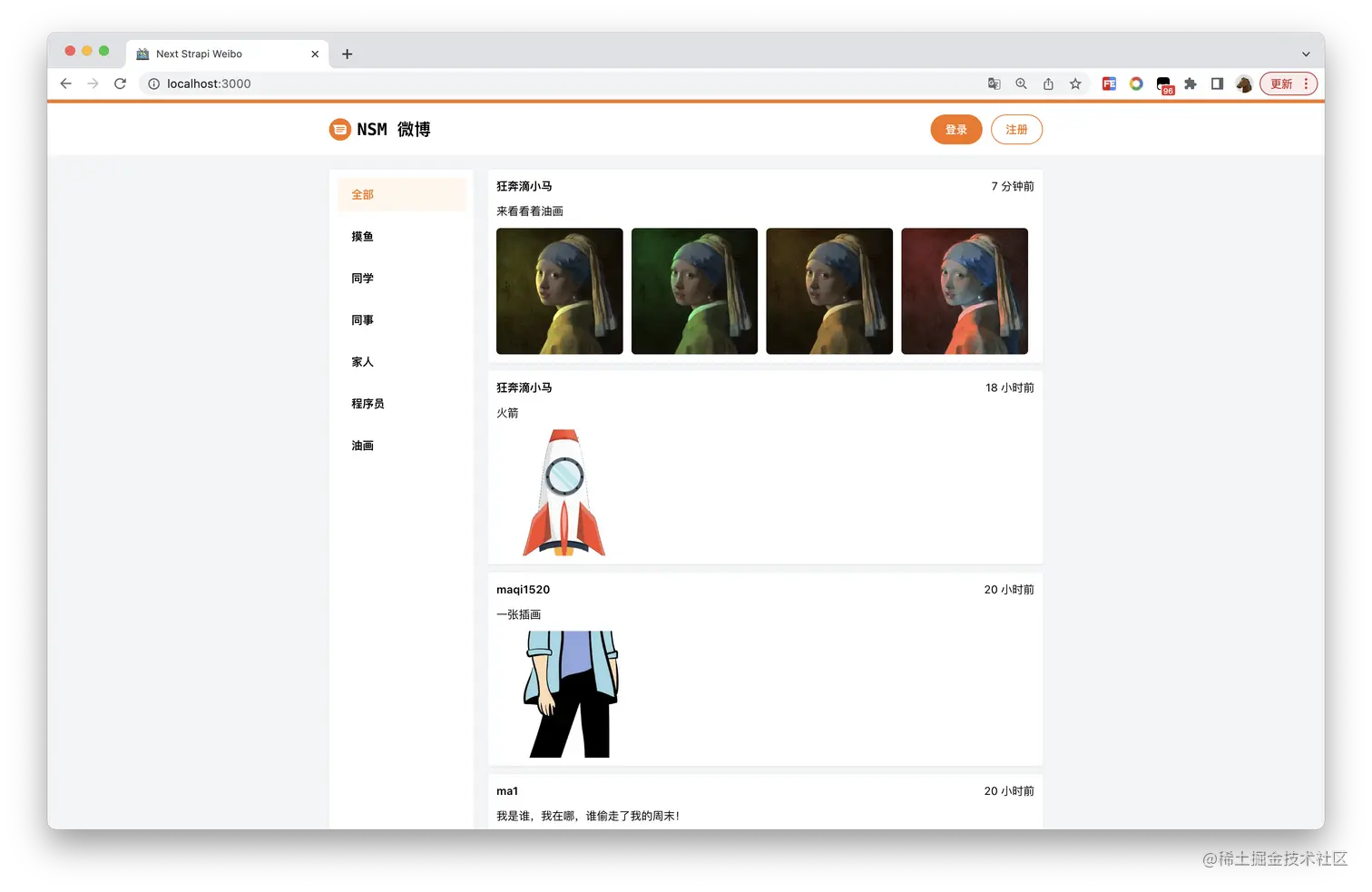Click the post text 来看看油画
1372x892 pixels.
[x=530, y=211]
